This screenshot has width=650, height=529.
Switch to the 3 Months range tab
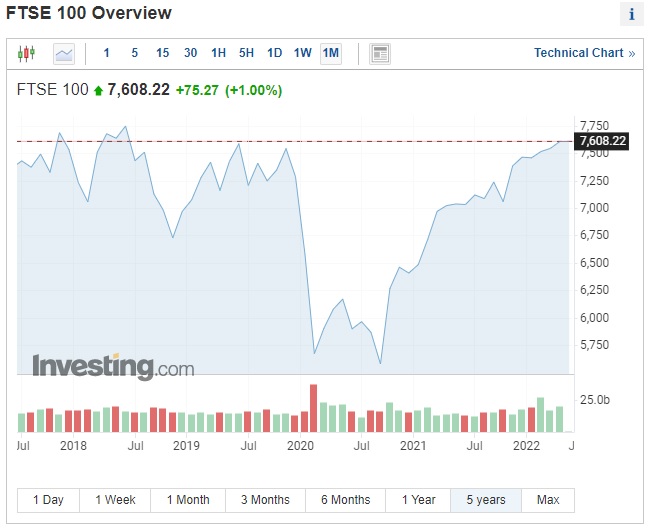coord(265,500)
